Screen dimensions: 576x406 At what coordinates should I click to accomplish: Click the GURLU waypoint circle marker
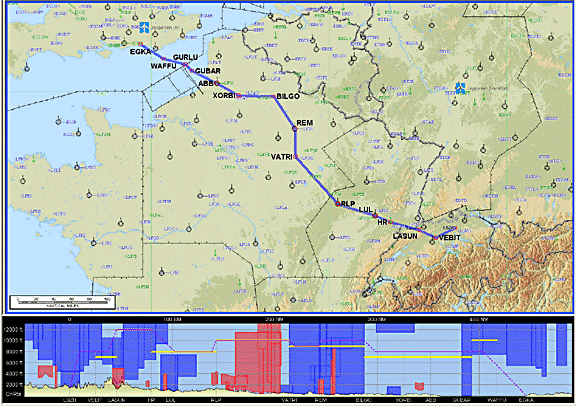pyautogui.click(x=186, y=65)
